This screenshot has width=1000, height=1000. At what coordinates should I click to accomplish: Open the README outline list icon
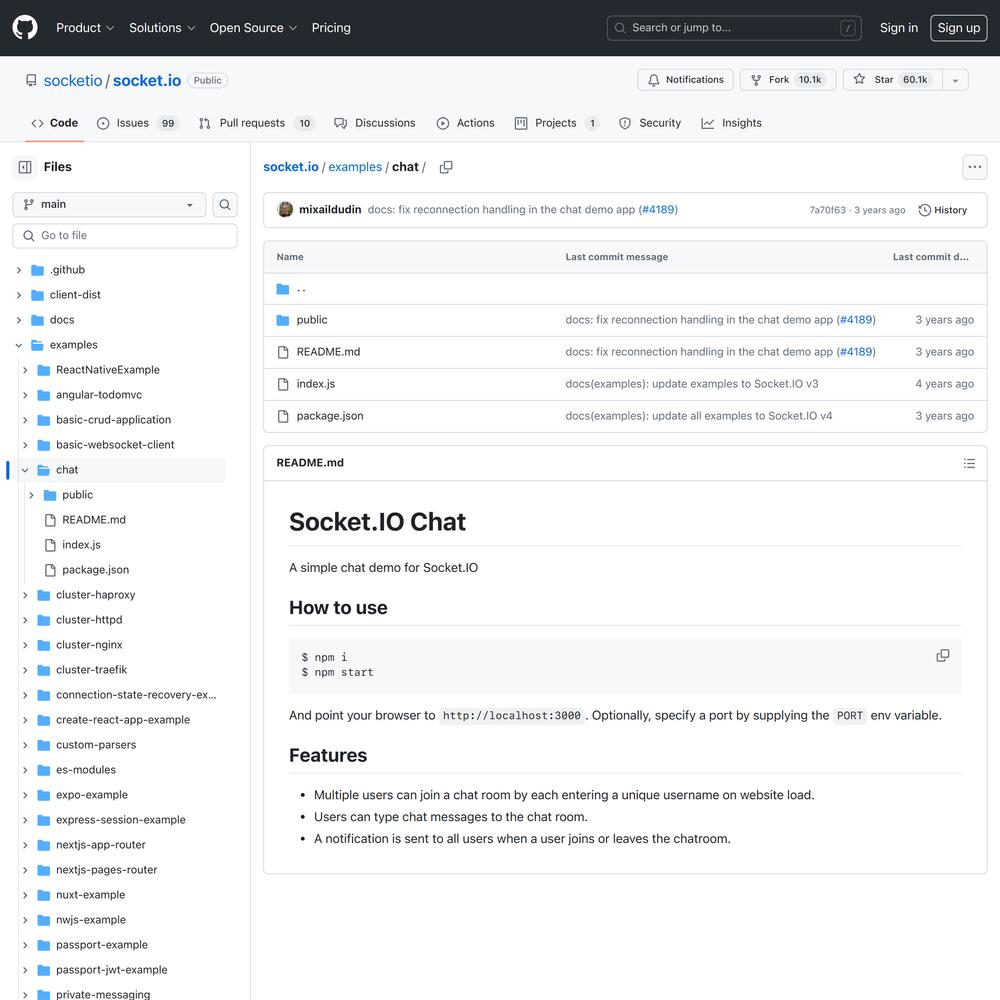[969, 463]
